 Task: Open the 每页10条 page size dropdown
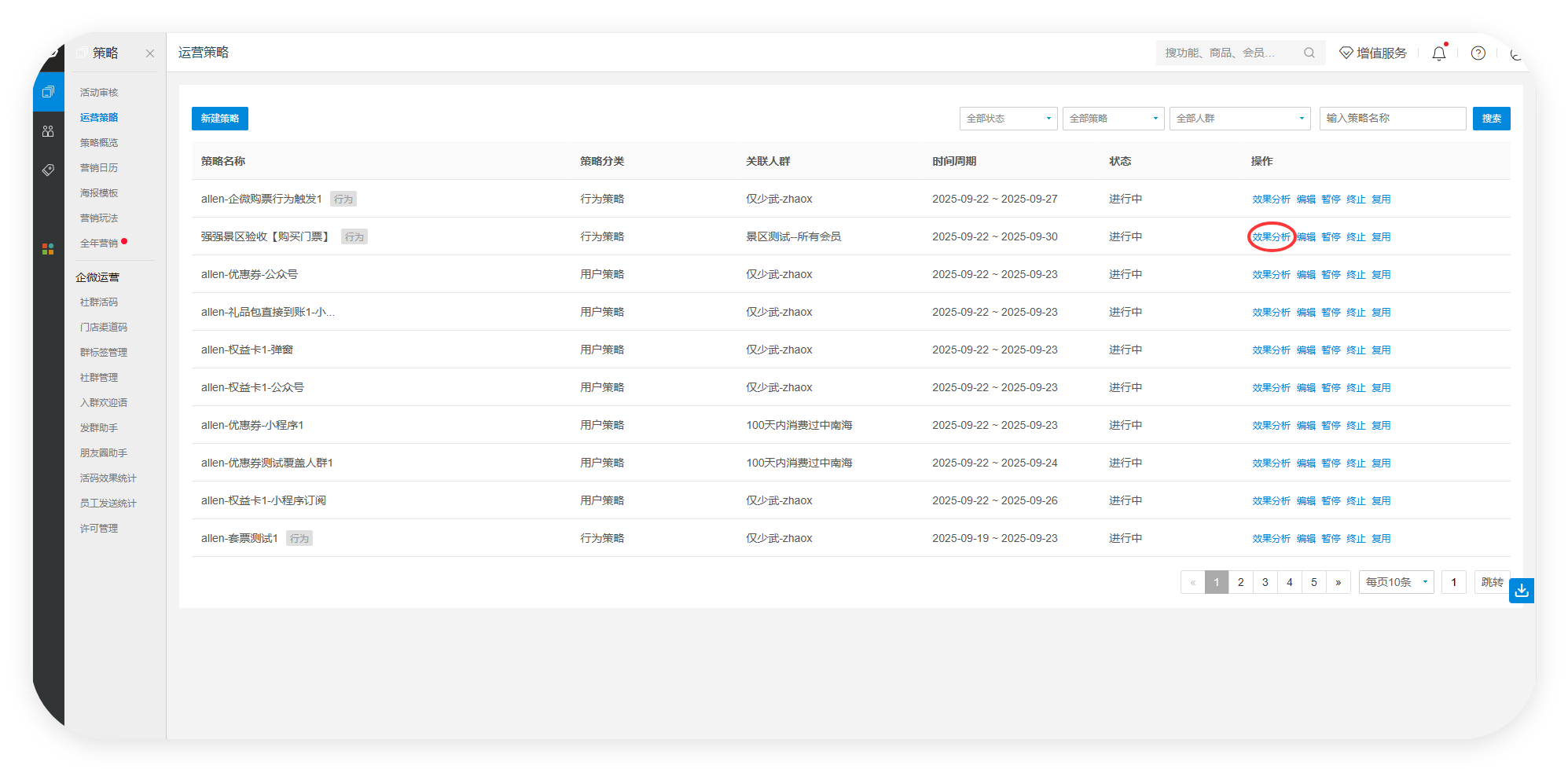[1396, 582]
